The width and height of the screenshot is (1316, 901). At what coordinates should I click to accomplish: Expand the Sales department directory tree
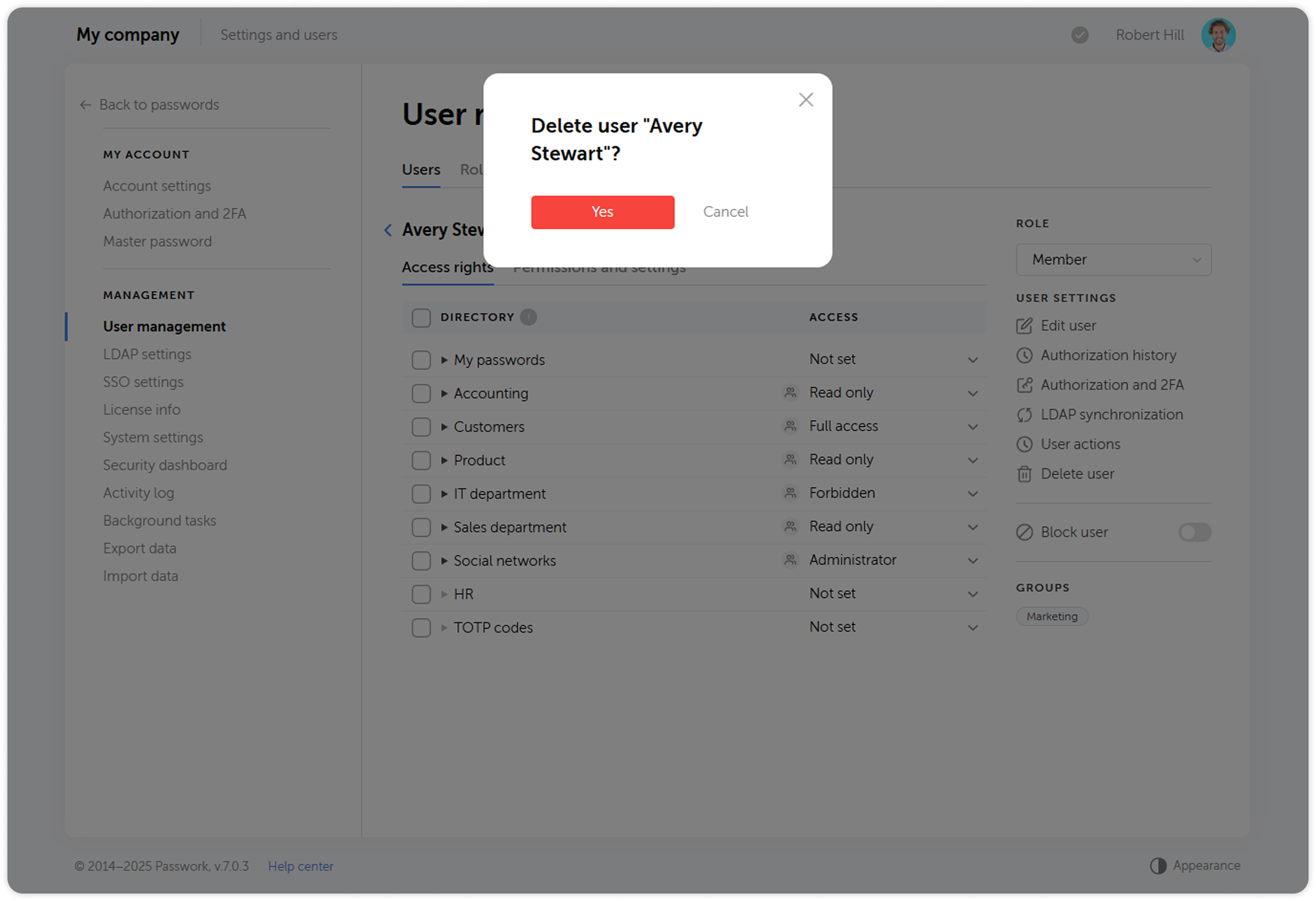coord(444,527)
